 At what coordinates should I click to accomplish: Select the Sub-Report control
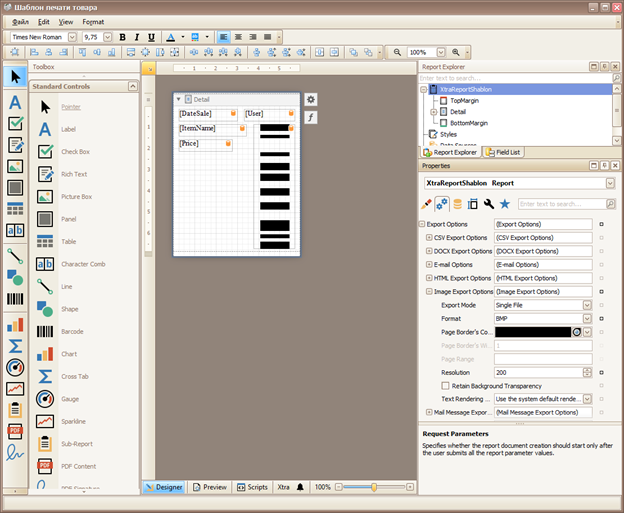[x=77, y=444]
